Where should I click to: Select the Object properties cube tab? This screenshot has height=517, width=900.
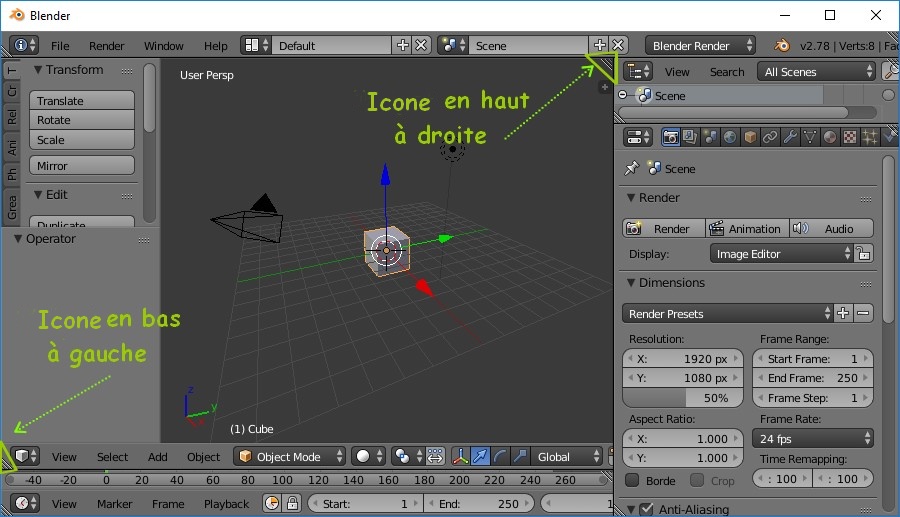pyautogui.click(x=750, y=137)
